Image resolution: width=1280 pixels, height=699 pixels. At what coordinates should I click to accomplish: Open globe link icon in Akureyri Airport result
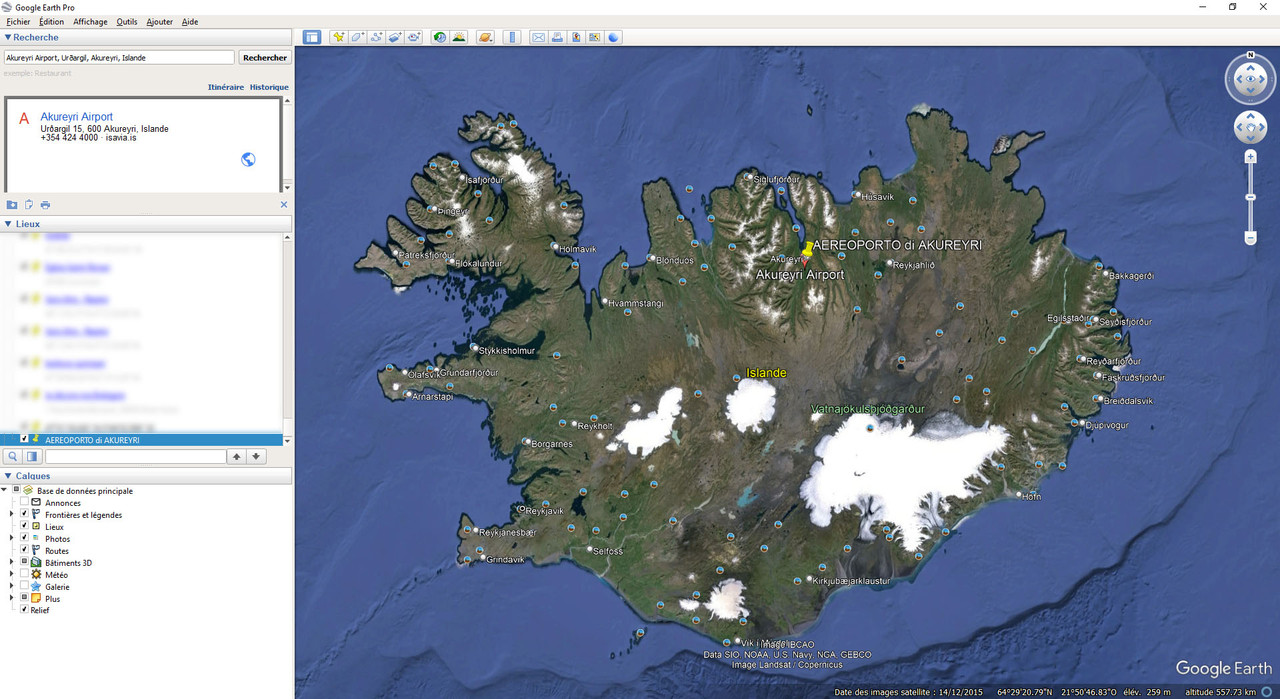248,159
